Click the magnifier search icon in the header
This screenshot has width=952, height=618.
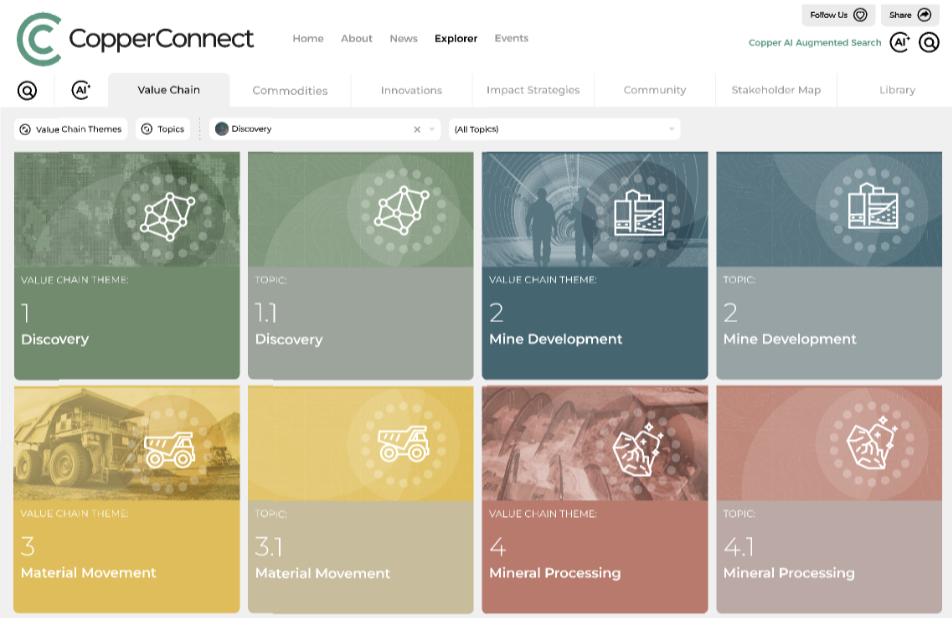click(929, 42)
